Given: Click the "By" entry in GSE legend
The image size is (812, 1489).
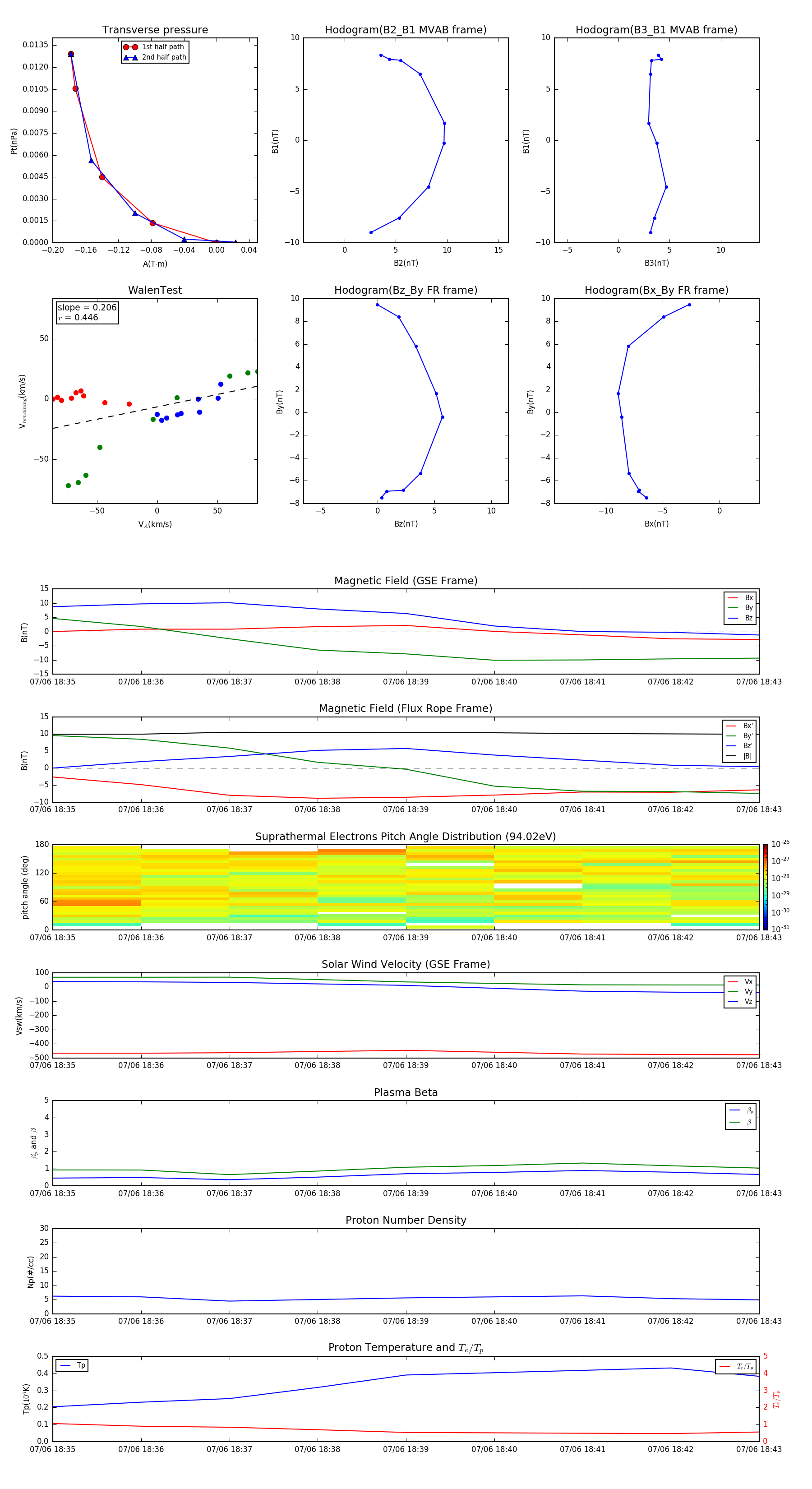Looking at the screenshot, I should 741,608.
